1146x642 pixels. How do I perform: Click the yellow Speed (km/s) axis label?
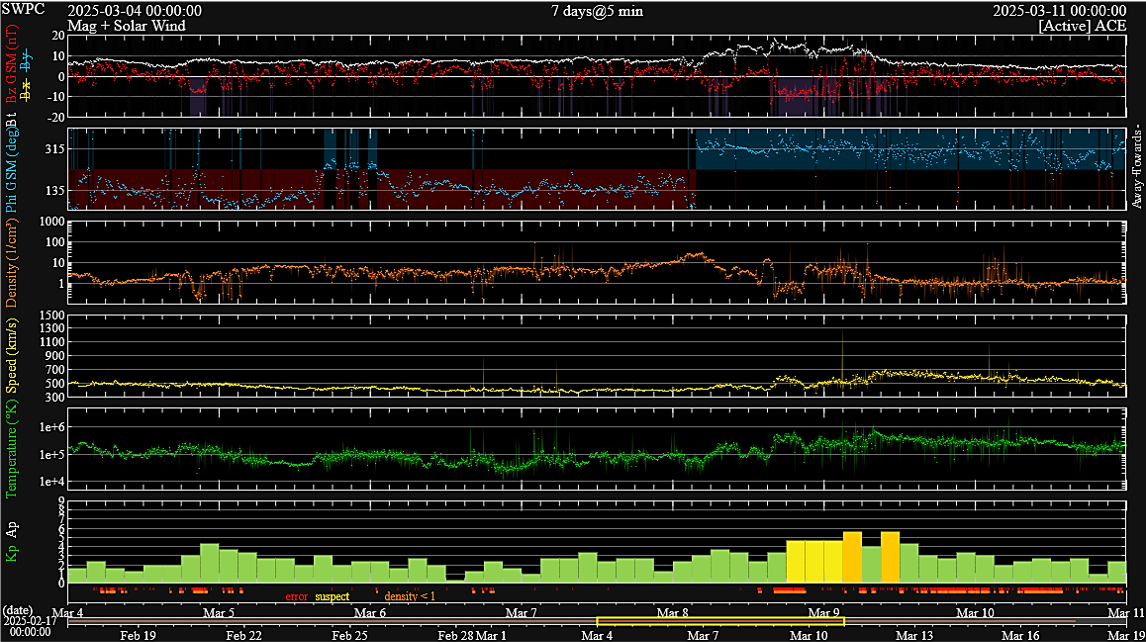[12, 356]
